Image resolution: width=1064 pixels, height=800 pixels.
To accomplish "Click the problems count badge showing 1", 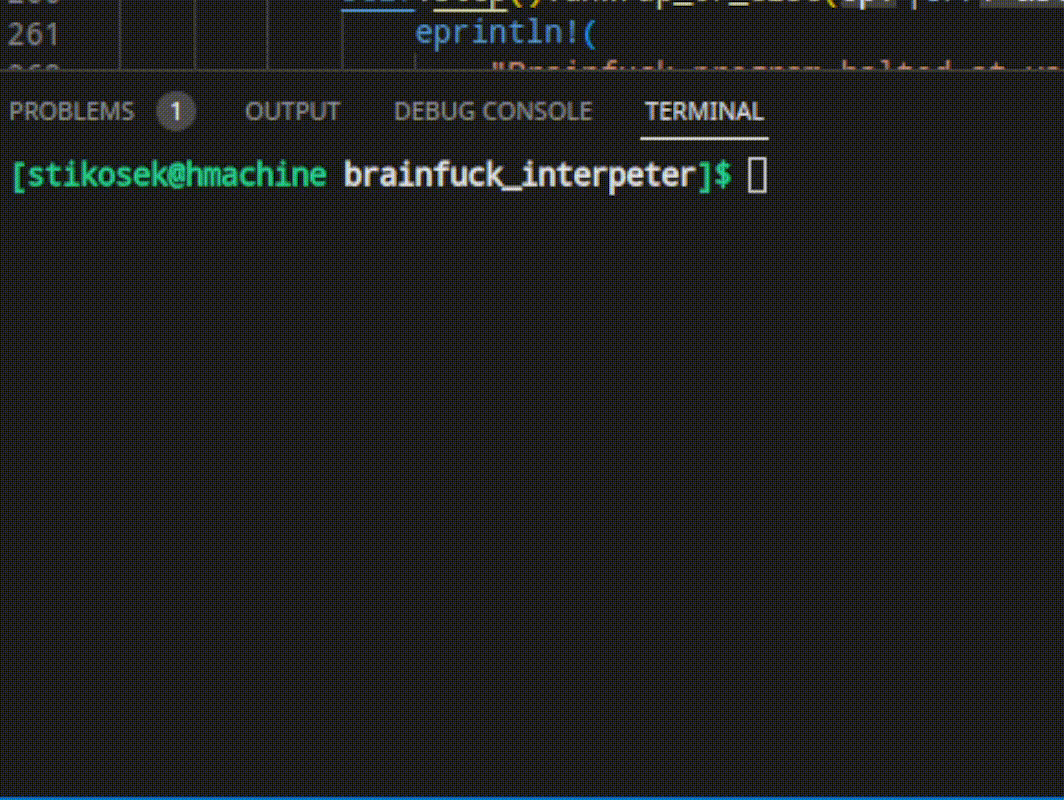I will tap(175, 111).
